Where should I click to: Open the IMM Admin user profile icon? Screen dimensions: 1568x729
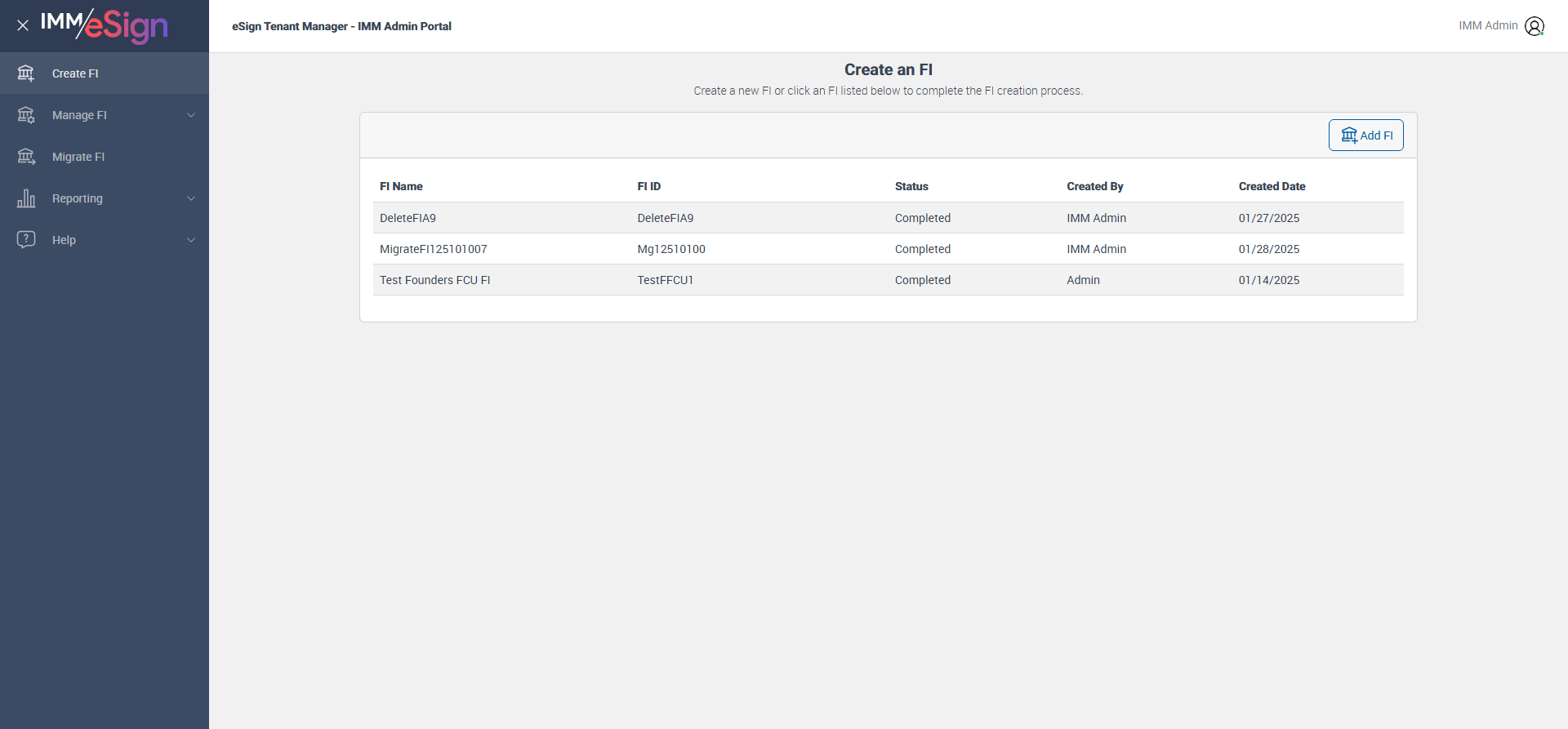[x=1535, y=26]
